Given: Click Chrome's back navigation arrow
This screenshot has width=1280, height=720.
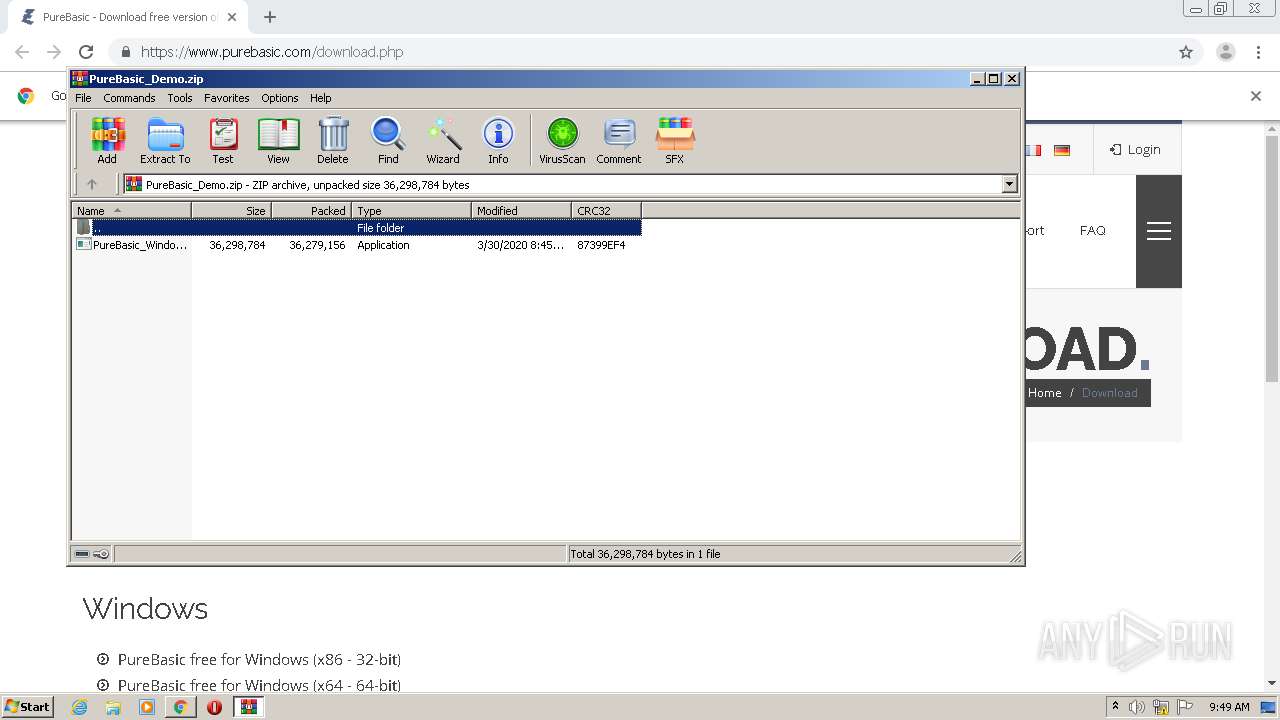Looking at the screenshot, I should click(22, 52).
